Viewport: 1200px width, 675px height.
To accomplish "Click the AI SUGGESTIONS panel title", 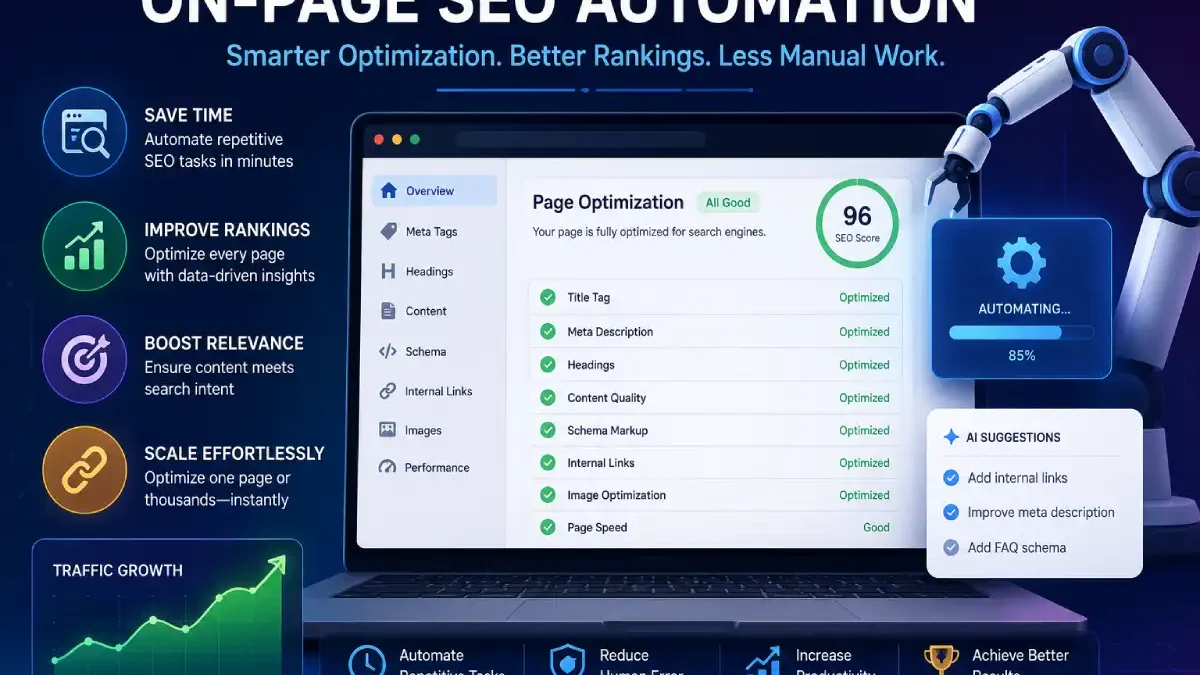I will point(1013,437).
